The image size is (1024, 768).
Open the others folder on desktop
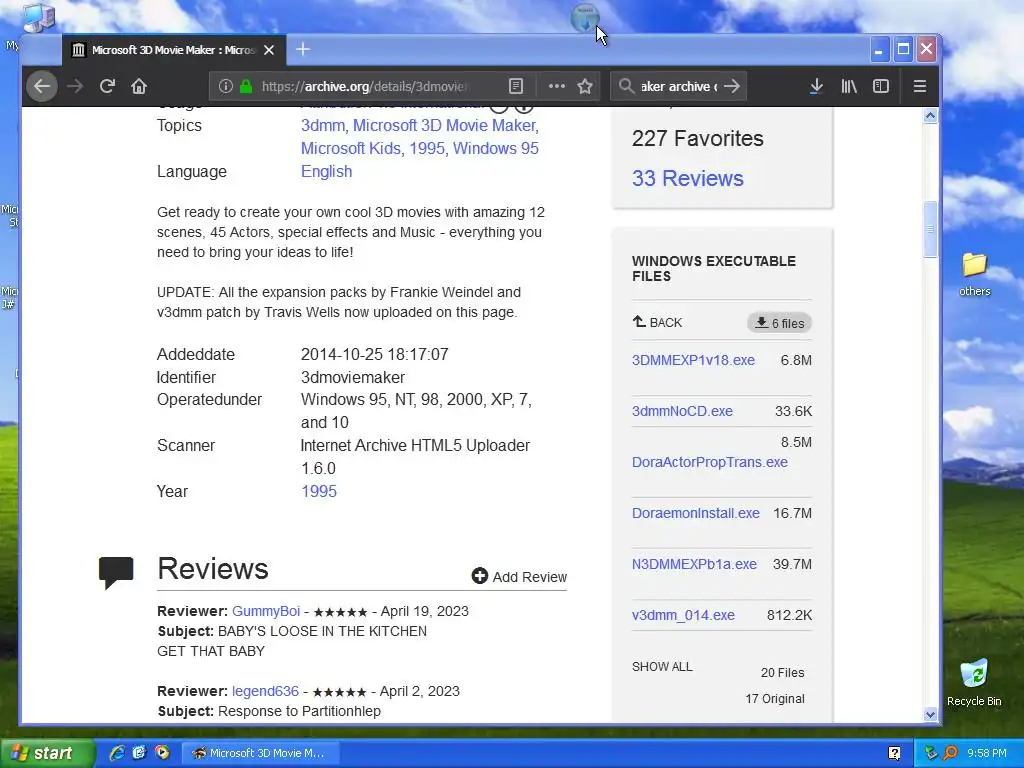coord(974,274)
